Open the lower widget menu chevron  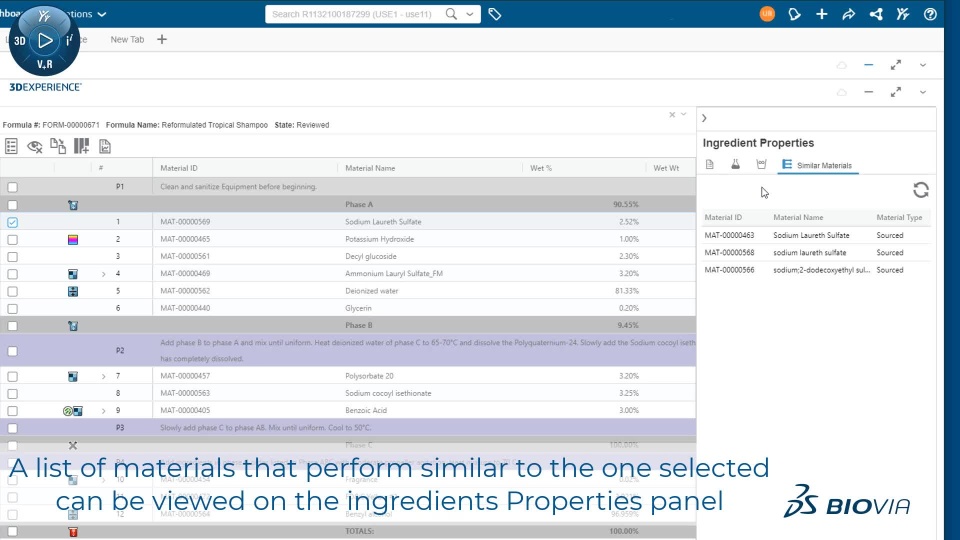(923, 92)
